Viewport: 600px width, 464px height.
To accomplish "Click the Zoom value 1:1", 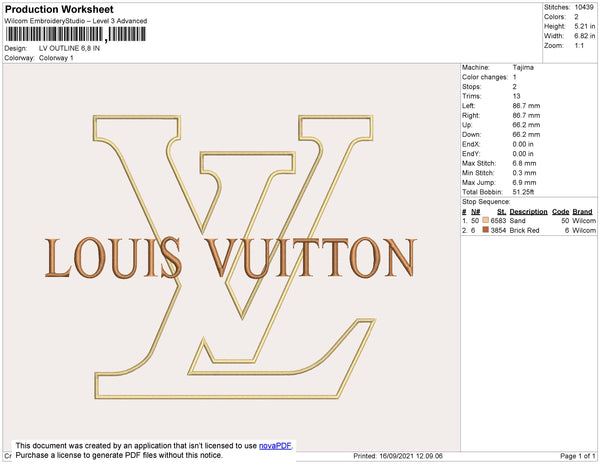I will [579, 46].
